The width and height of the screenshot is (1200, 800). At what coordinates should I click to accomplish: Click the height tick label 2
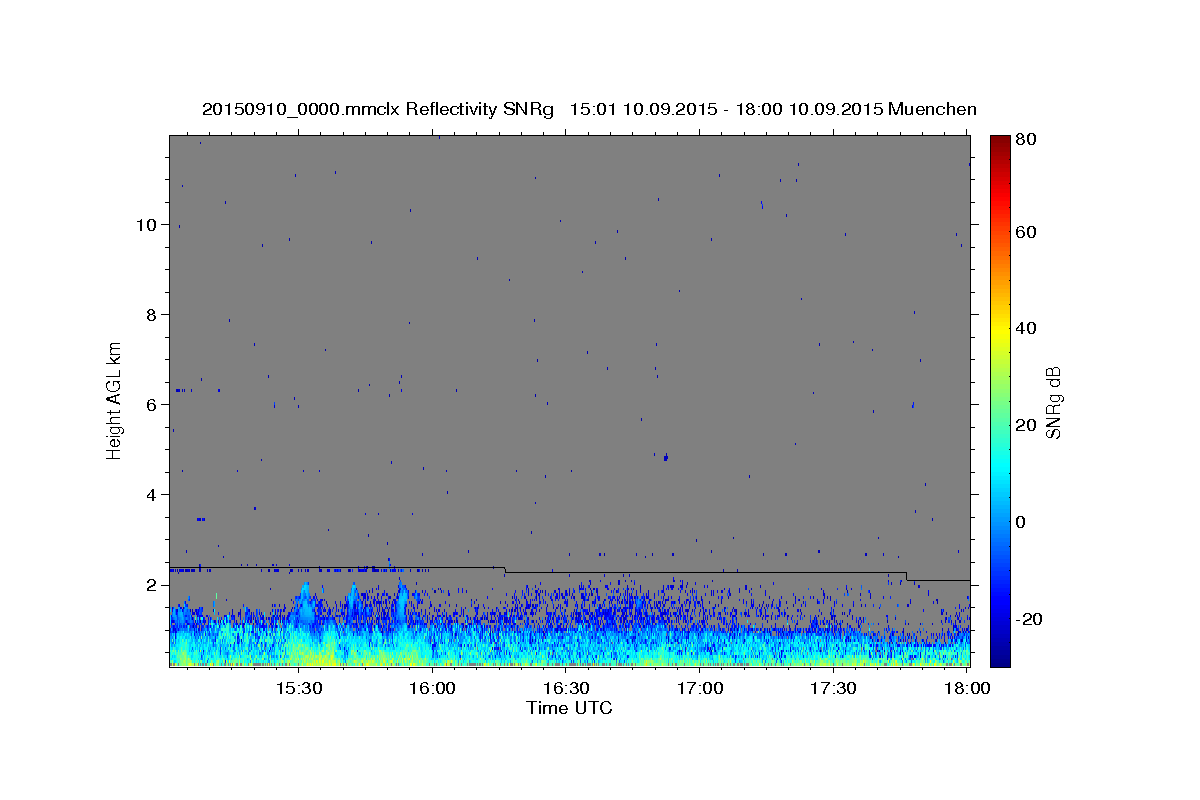pyautogui.click(x=152, y=585)
